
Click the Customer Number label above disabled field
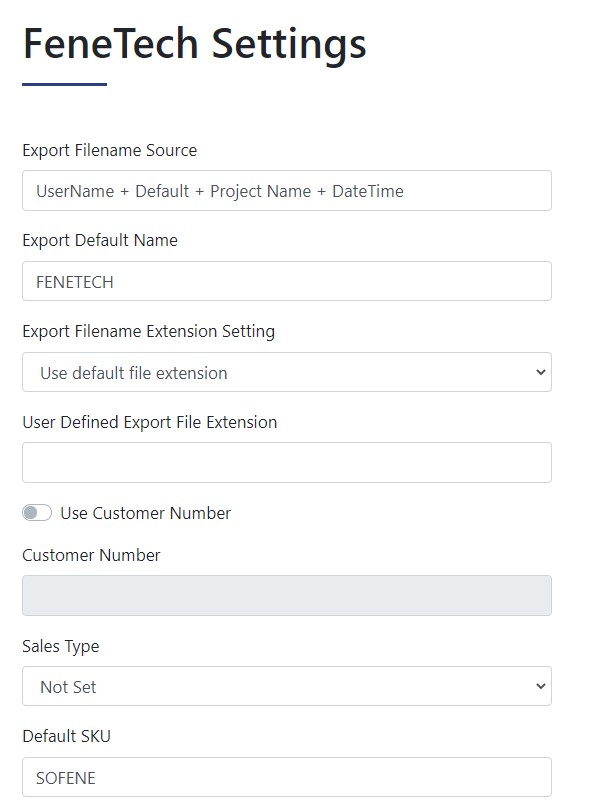91,555
